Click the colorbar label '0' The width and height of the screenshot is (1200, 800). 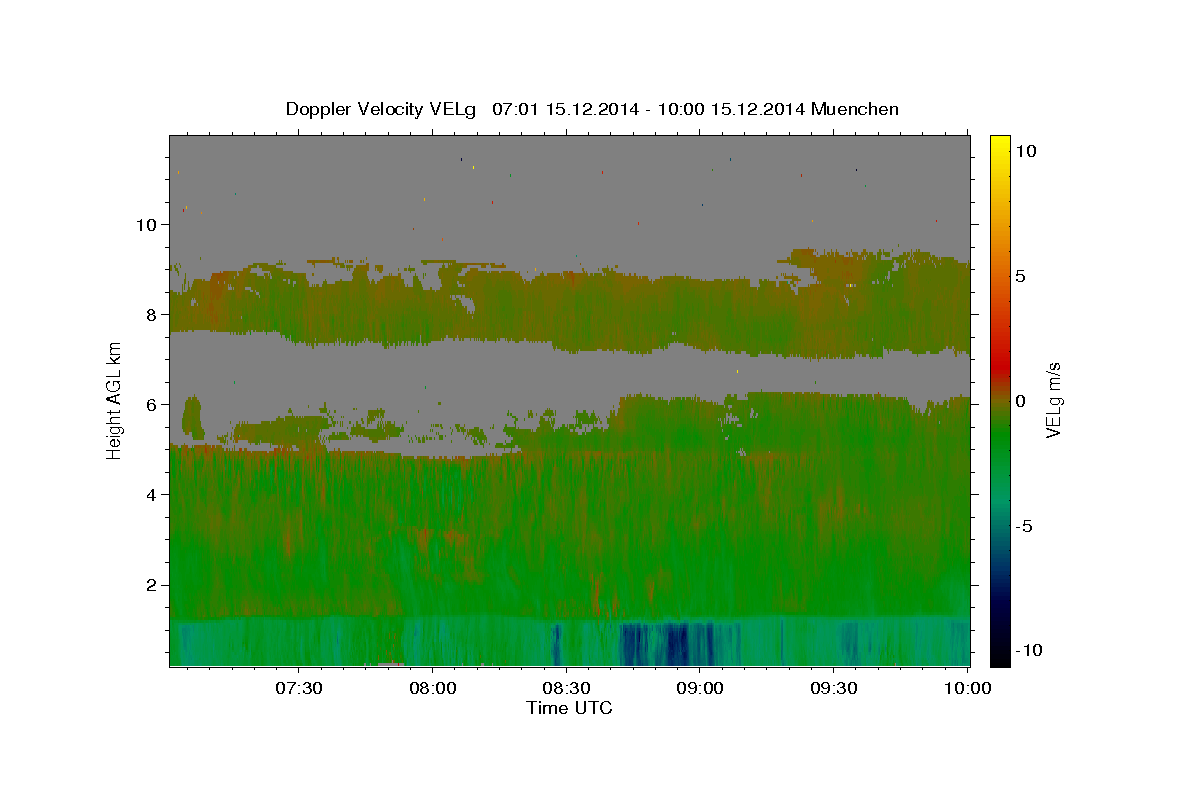[x=1021, y=400]
